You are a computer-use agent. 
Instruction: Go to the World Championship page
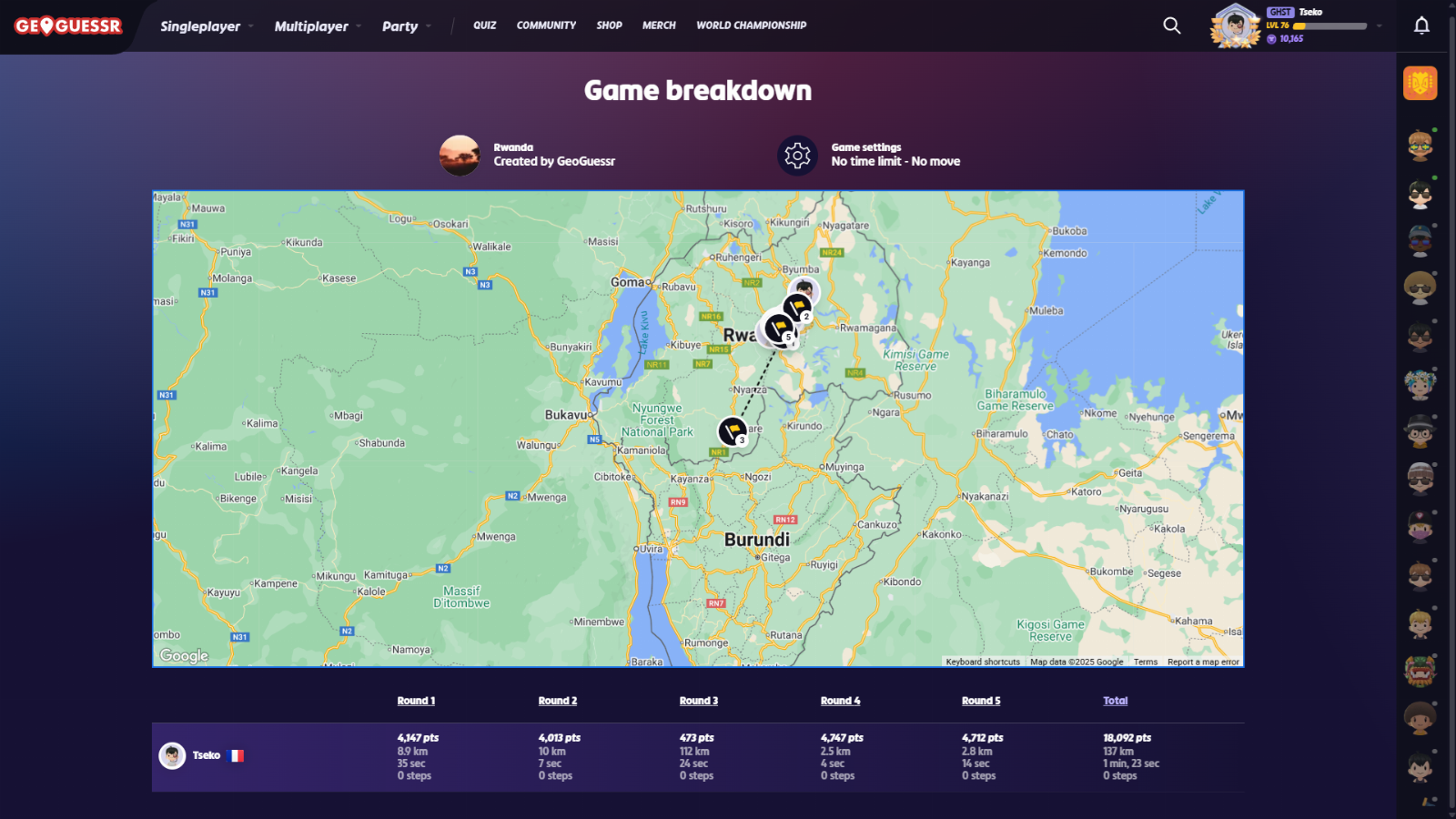pos(751,25)
